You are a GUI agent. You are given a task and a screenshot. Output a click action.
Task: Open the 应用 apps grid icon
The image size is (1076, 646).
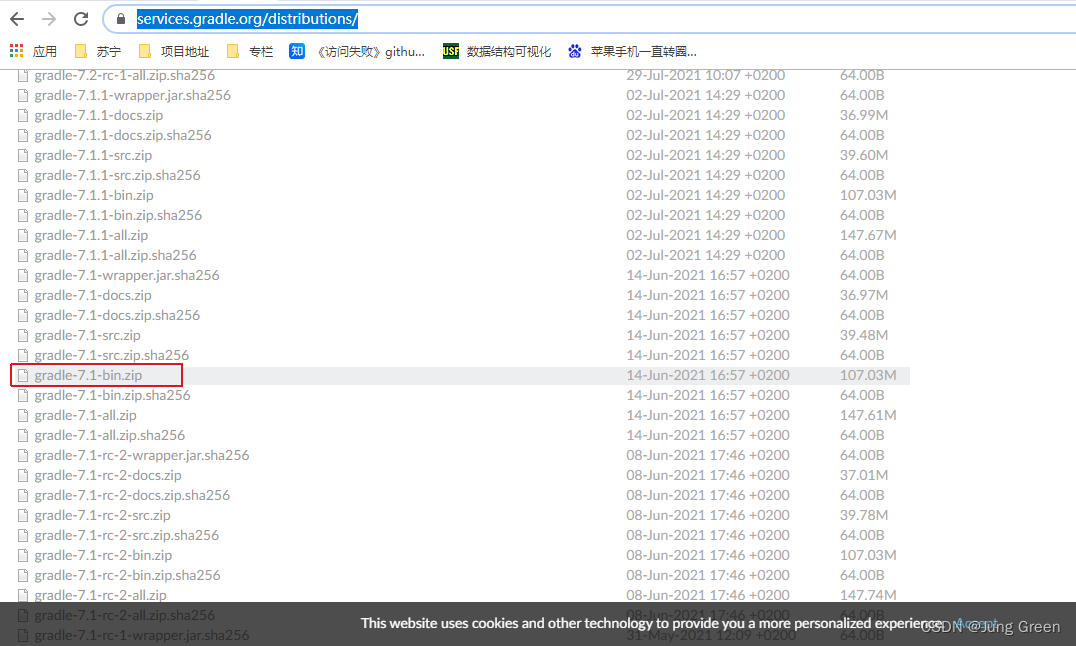(x=16, y=51)
